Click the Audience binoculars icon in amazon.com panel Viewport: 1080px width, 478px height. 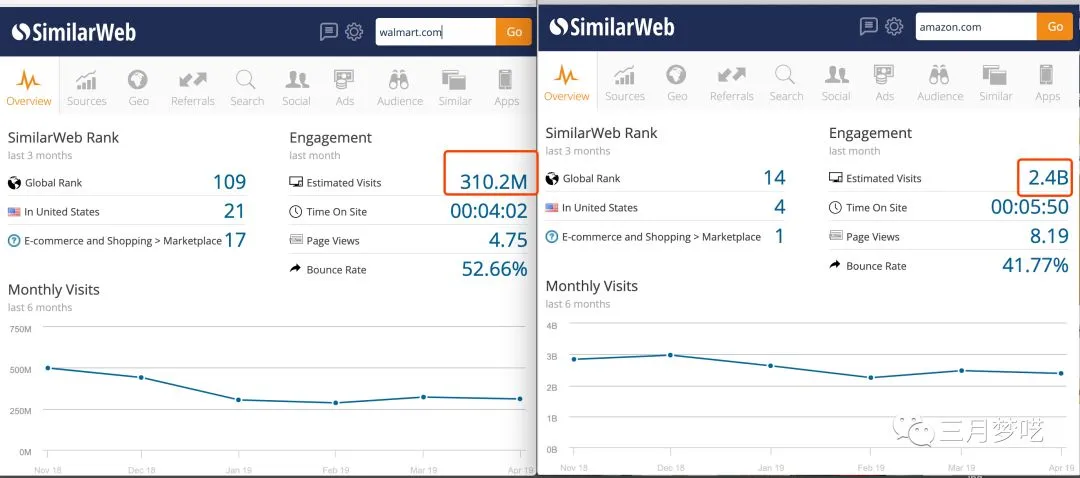pyautogui.click(x=939, y=75)
